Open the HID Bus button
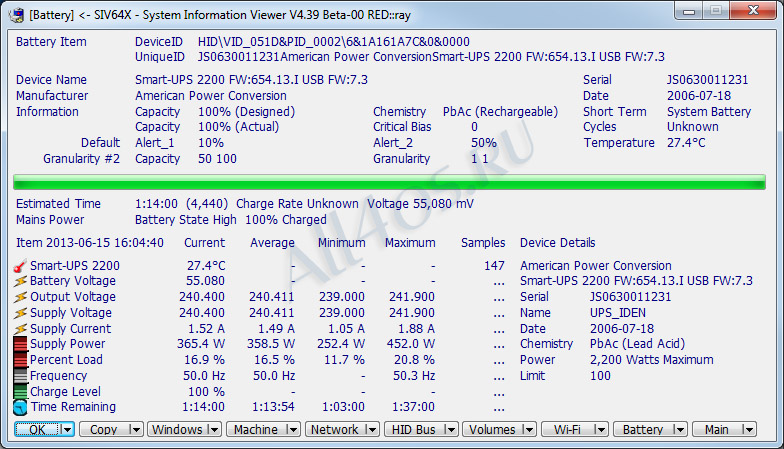 coord(414,430)
